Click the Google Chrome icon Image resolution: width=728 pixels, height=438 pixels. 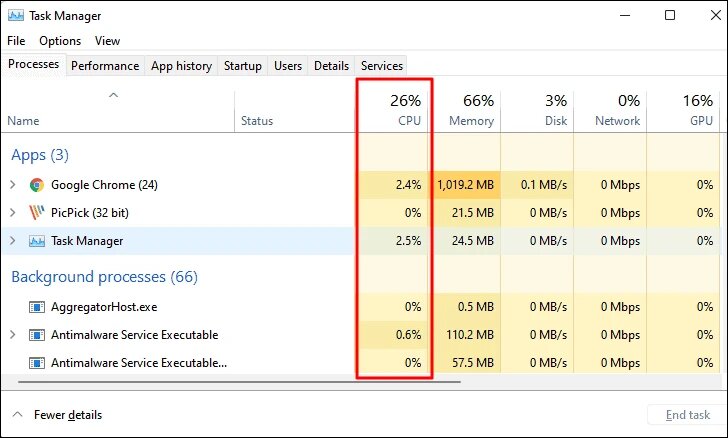tap(37, 185)
